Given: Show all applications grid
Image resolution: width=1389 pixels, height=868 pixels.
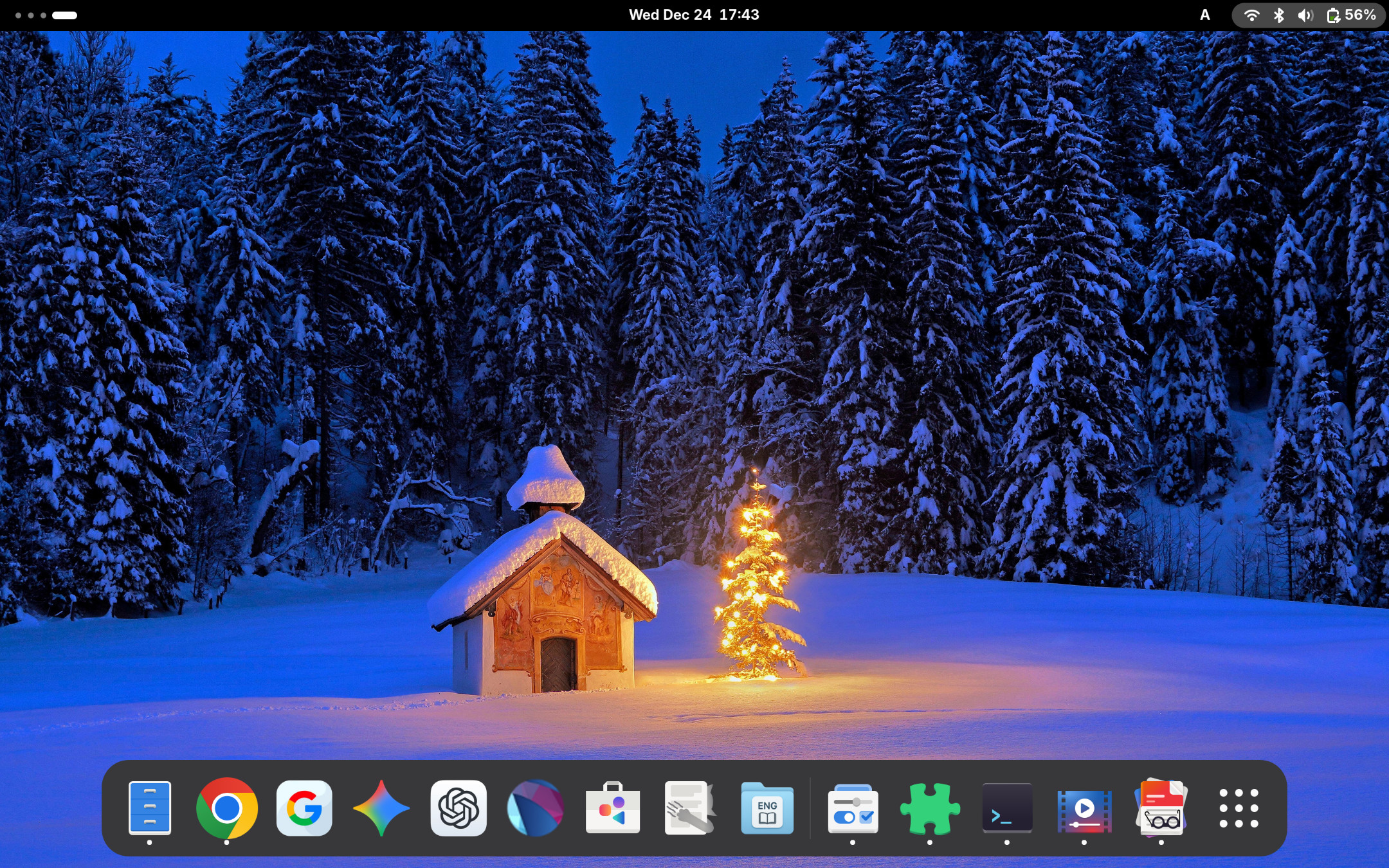Looking at the screenshot, I should (1239, 808).
